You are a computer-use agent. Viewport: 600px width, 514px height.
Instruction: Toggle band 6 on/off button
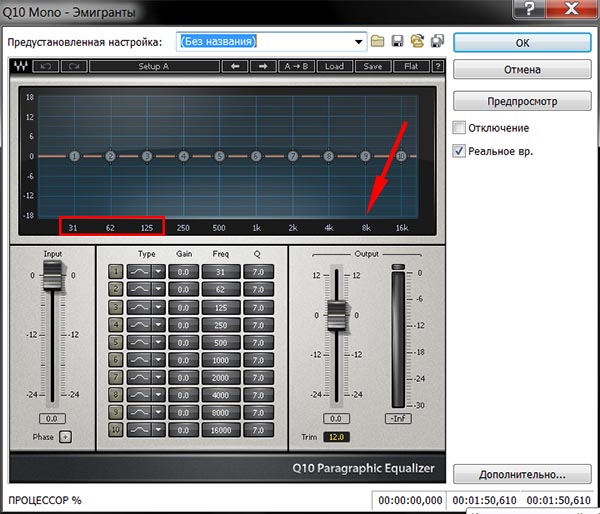pyautogui.click(x=116, y=360)
